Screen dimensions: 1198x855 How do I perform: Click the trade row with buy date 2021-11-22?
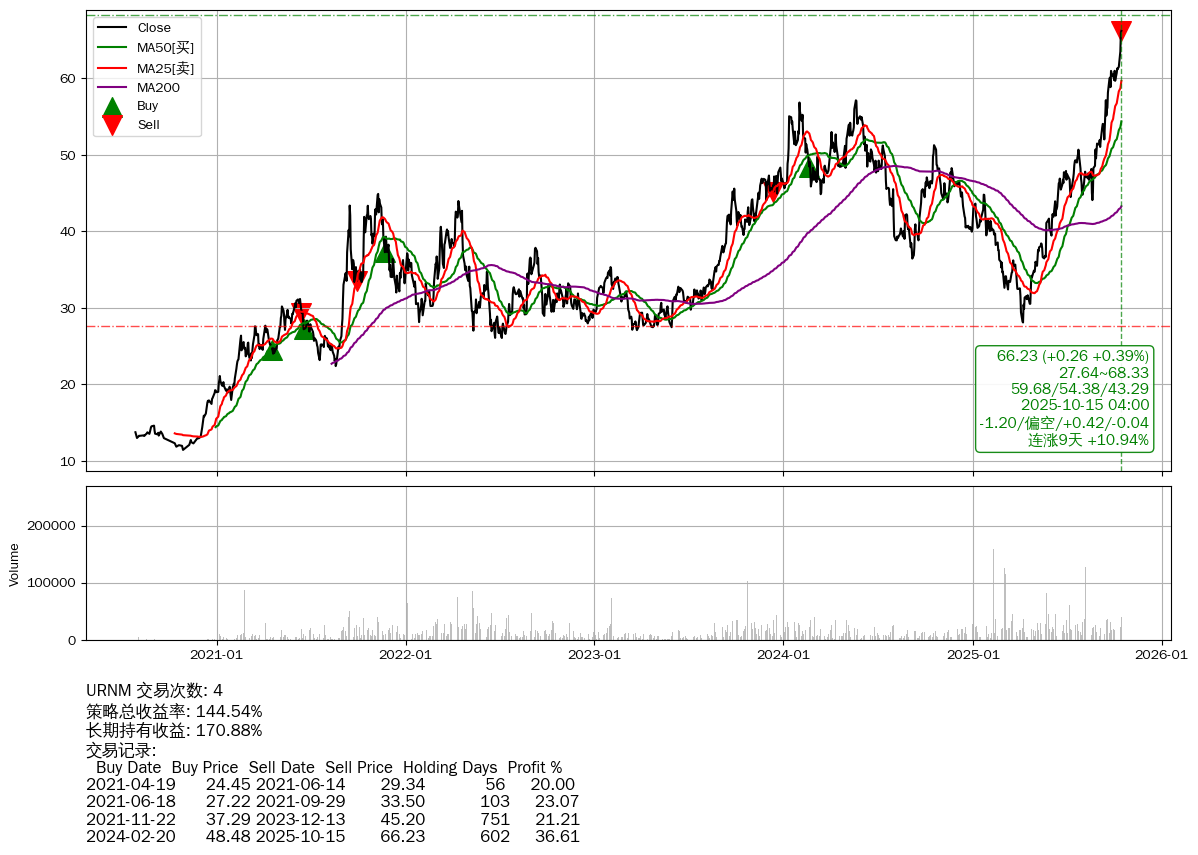point(333,820)
